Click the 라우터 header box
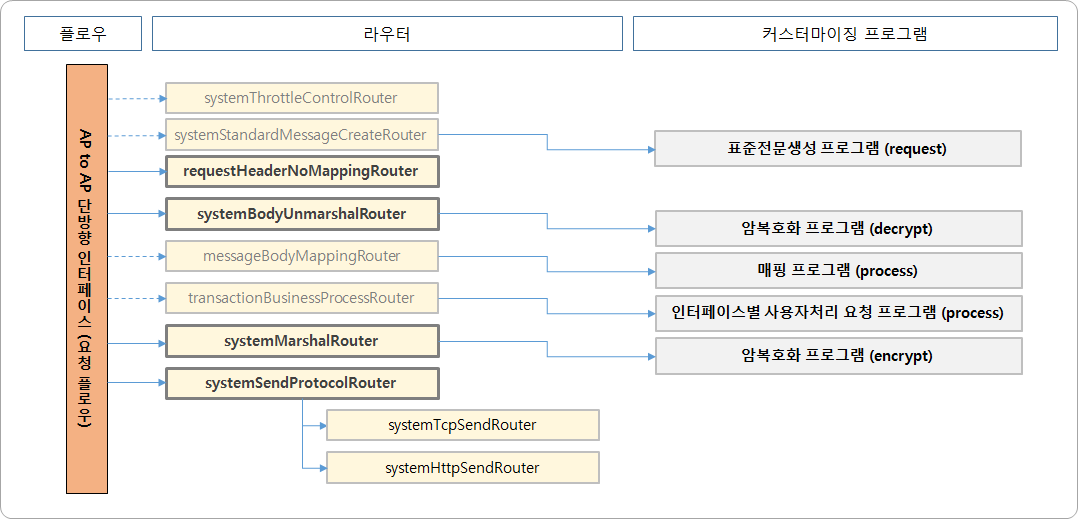This screenshot has height=519, width=1078. click(x=387, y=34)
